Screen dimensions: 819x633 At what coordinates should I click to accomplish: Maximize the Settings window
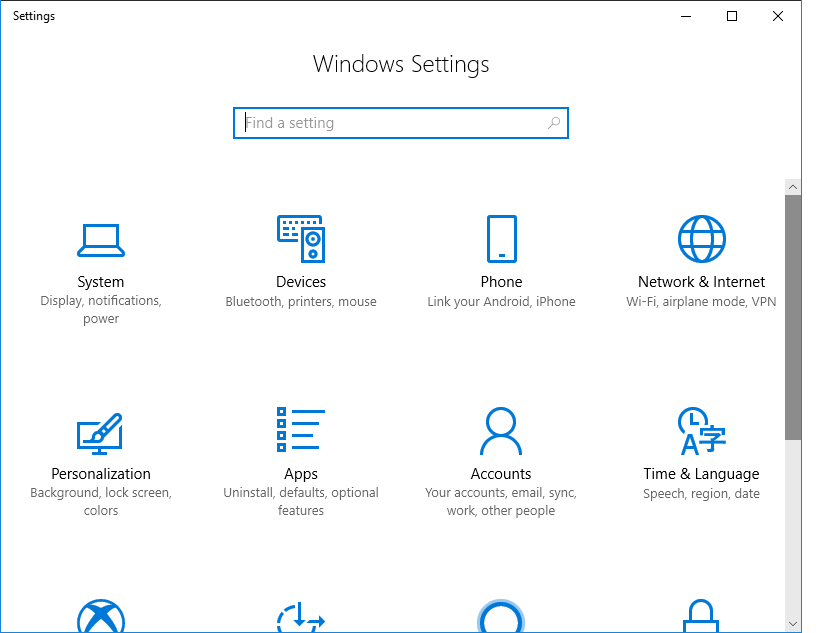(x=732, y=16)
